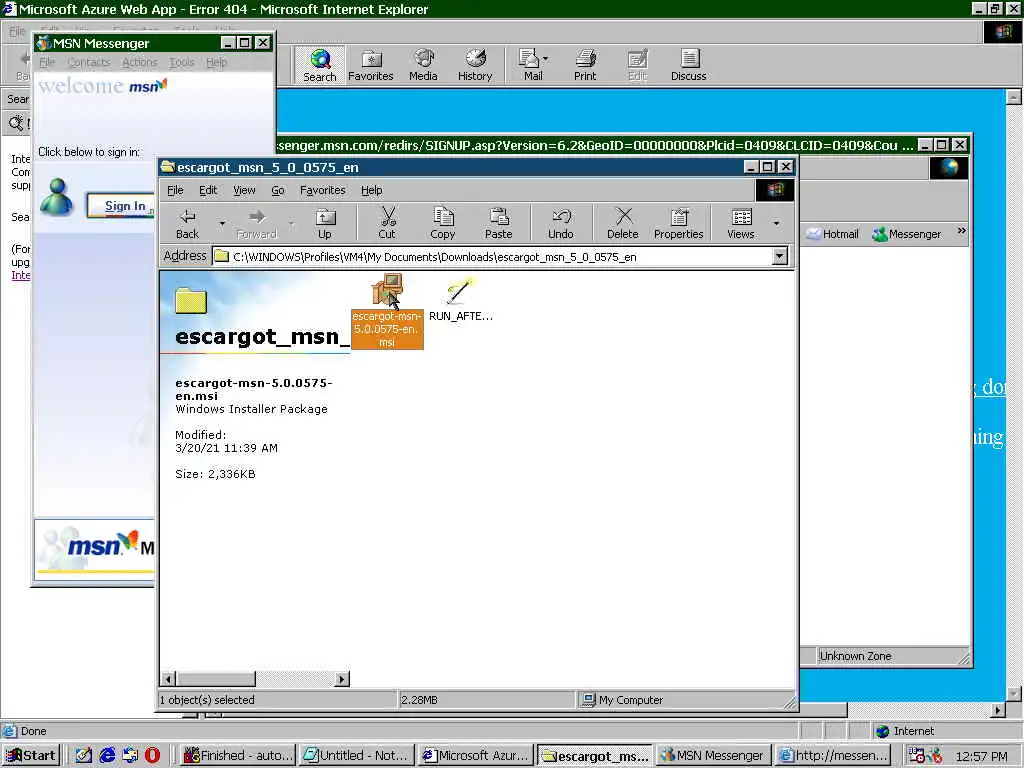This screenshot has width=1024, height=768.
Task: Click the Views toolbar button
Action: click(741, 223)
